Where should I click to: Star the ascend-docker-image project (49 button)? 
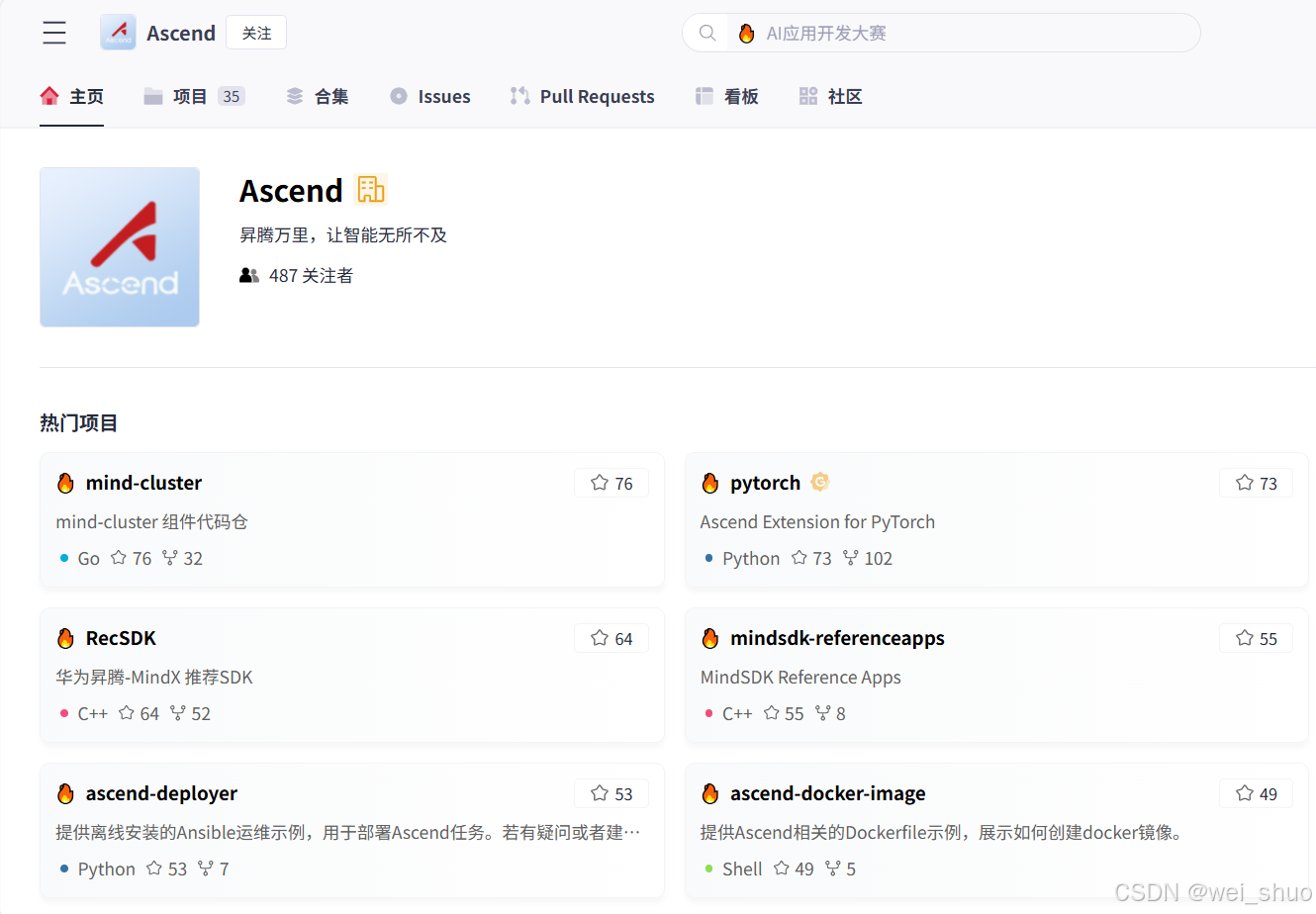click(1257, 793)
